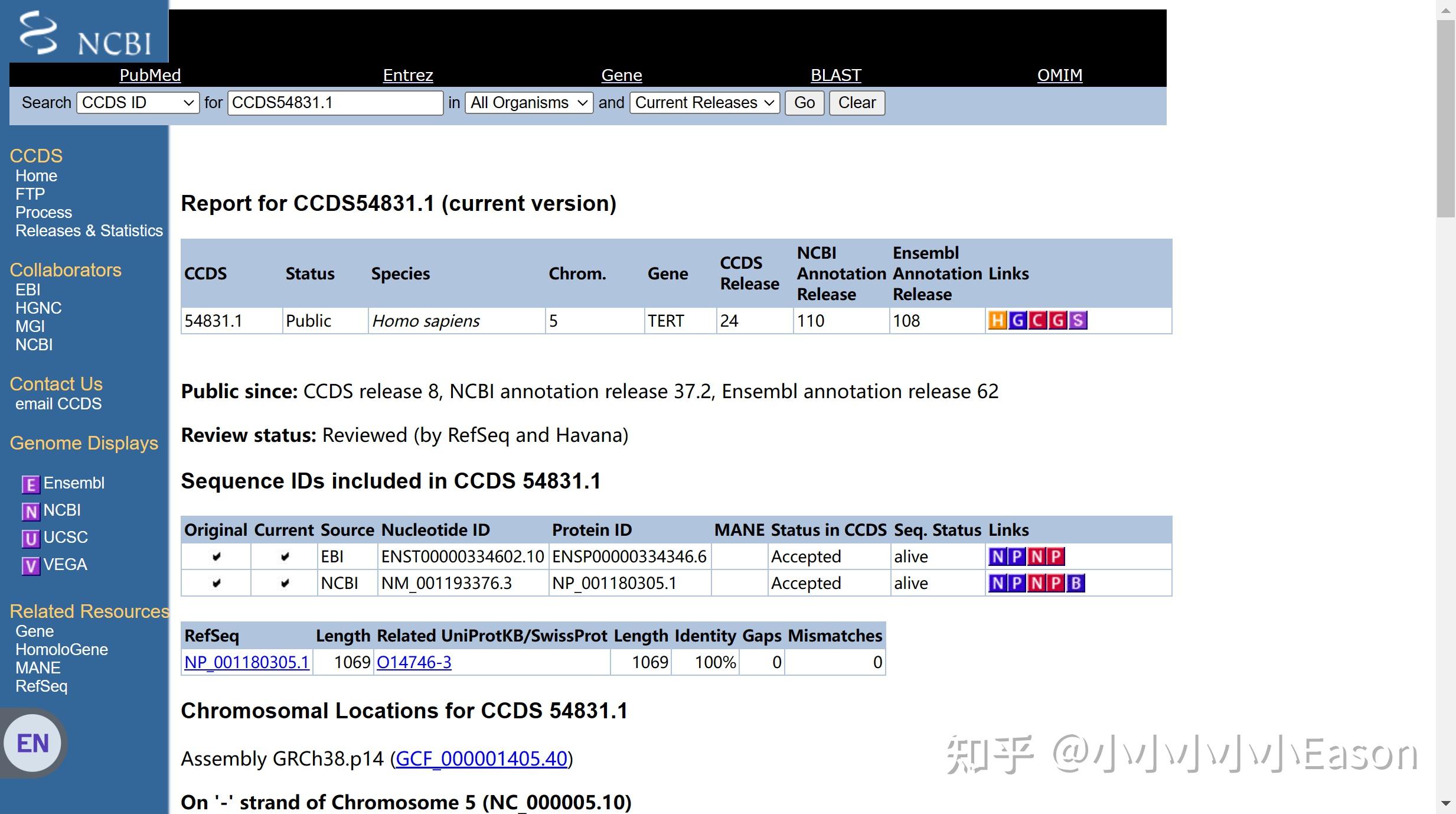This screenshot has width=1456, height=814.
Task: Open the MGI collaborator link
Action: point(30,327)
